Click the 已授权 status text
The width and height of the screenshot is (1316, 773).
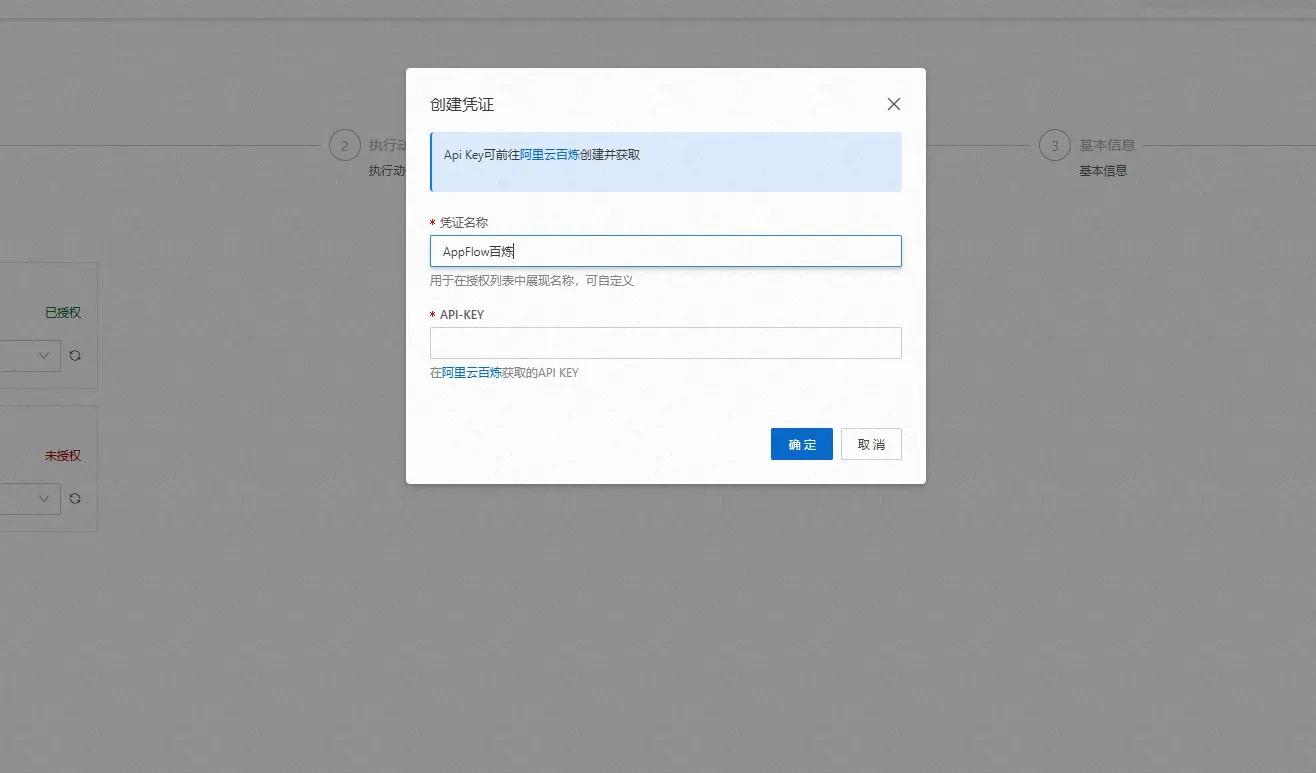(x=63, y=312)
